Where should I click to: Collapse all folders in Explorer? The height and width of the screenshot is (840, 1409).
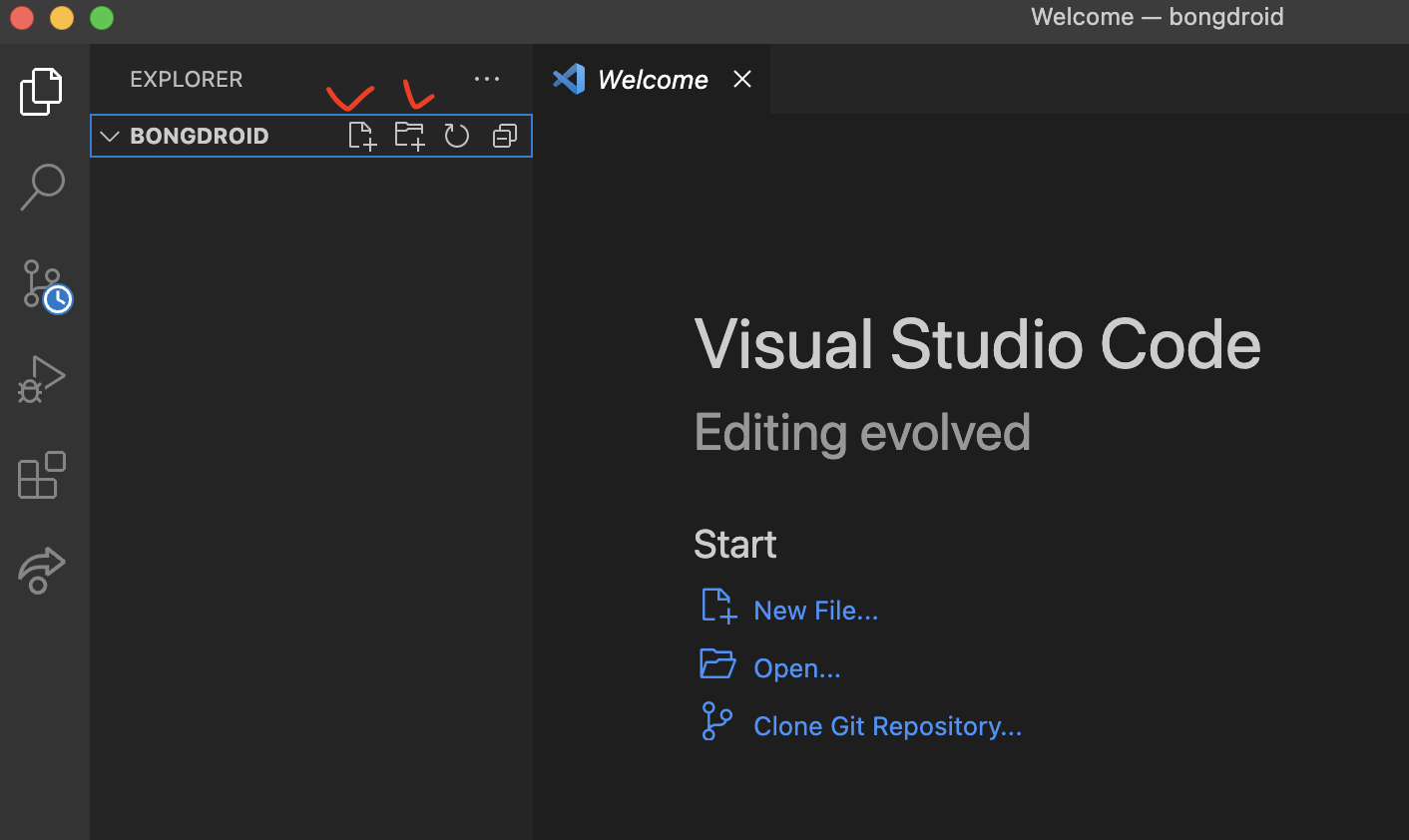coord(505,136)
